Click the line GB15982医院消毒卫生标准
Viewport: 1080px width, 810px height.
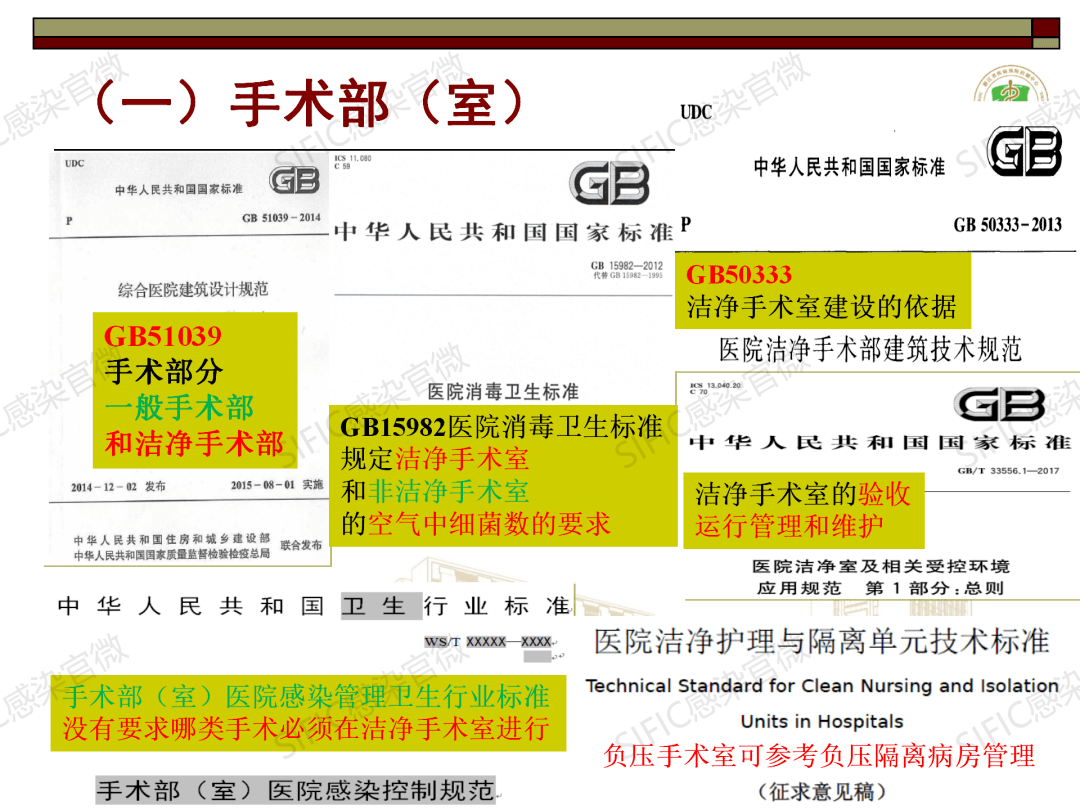501,427
